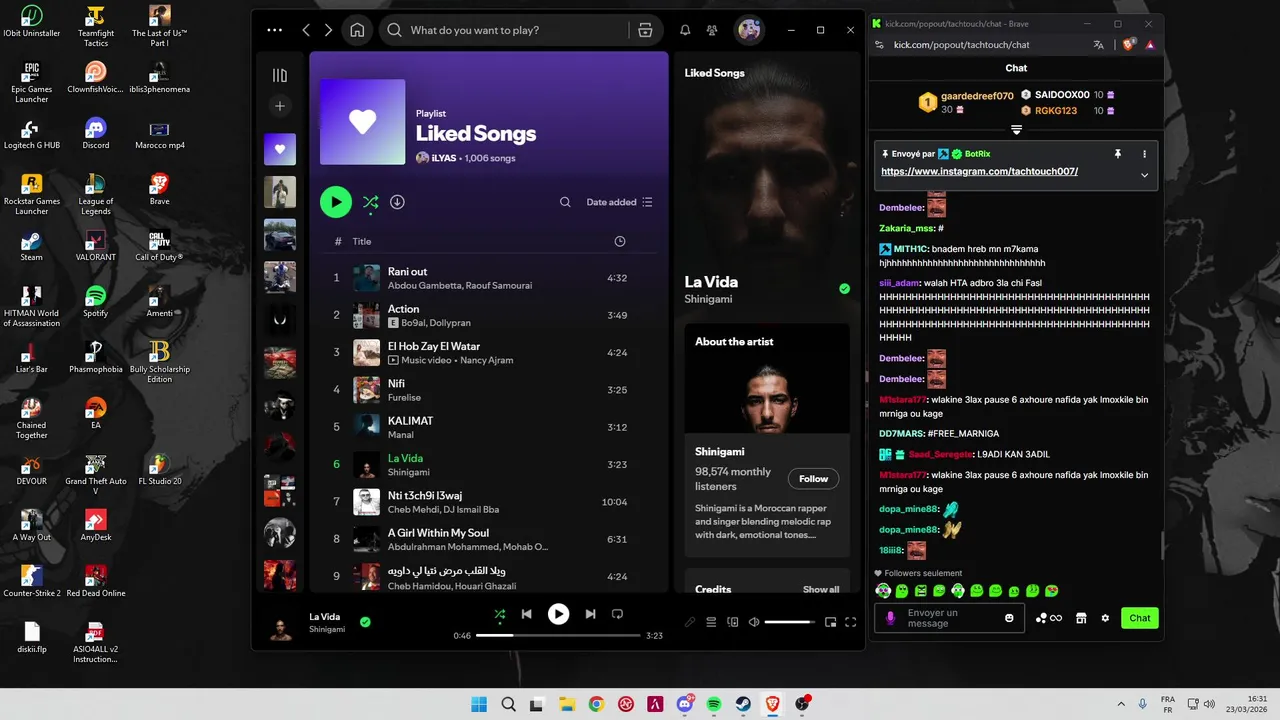The height and width of the screenshot is (720, 1280).
Task: Mute Spotify with the speaker icon
Action: (754, 622)
